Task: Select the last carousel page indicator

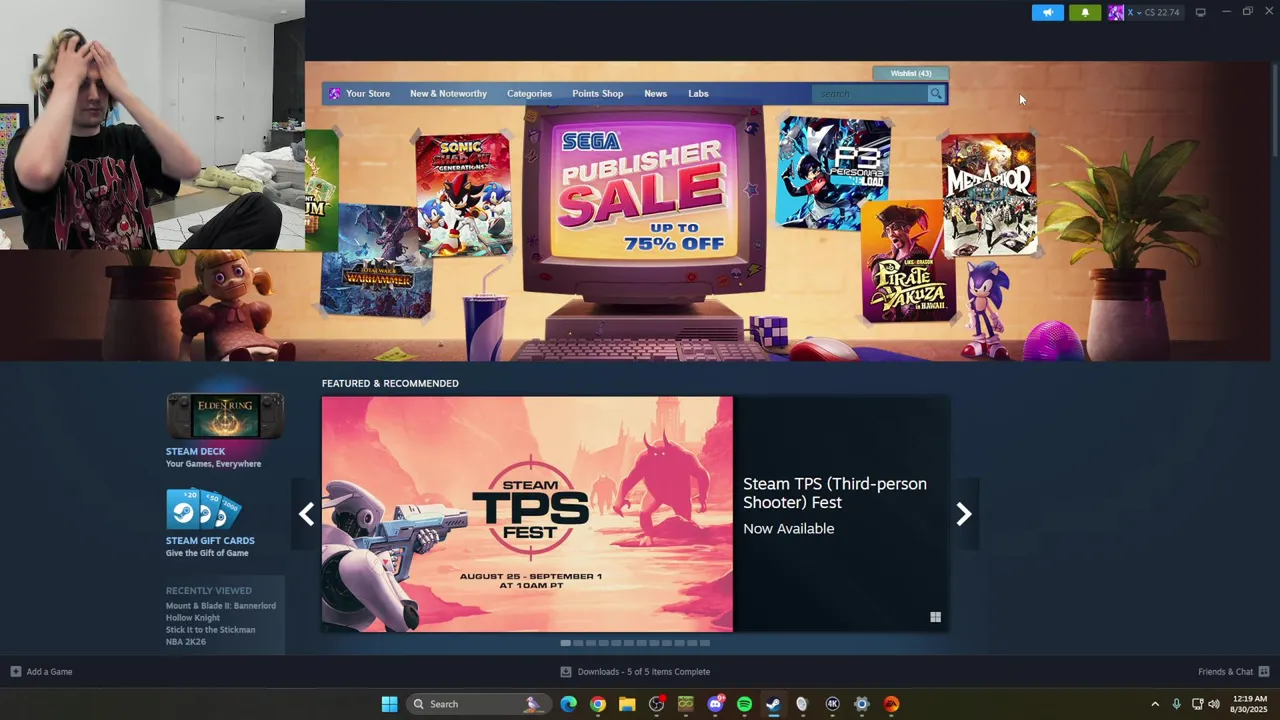Action: point(704,643)
